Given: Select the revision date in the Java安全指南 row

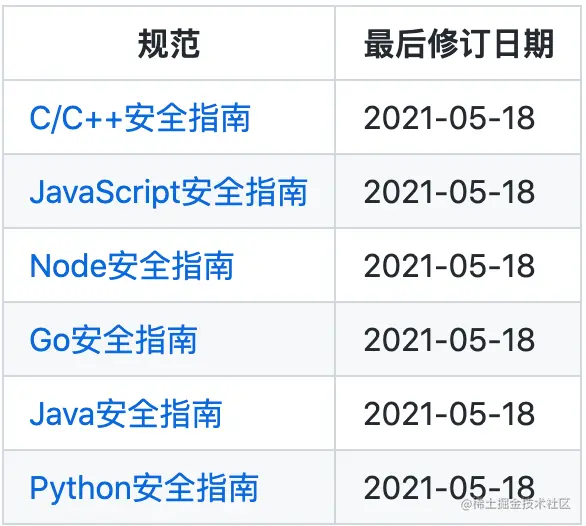Looking at the screenshot, I should tap(449, 413).
